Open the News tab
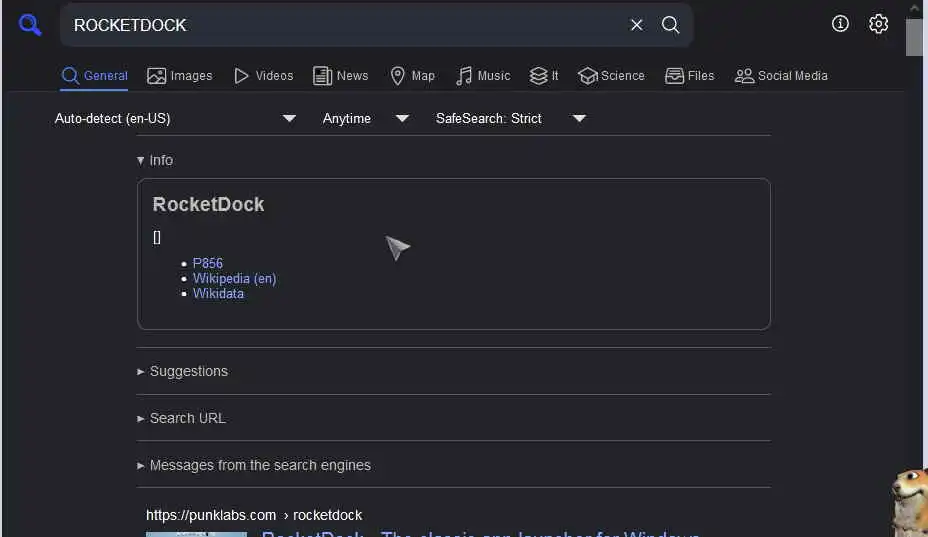The height and width of the screenshot is (537, 928). point(340,76)
